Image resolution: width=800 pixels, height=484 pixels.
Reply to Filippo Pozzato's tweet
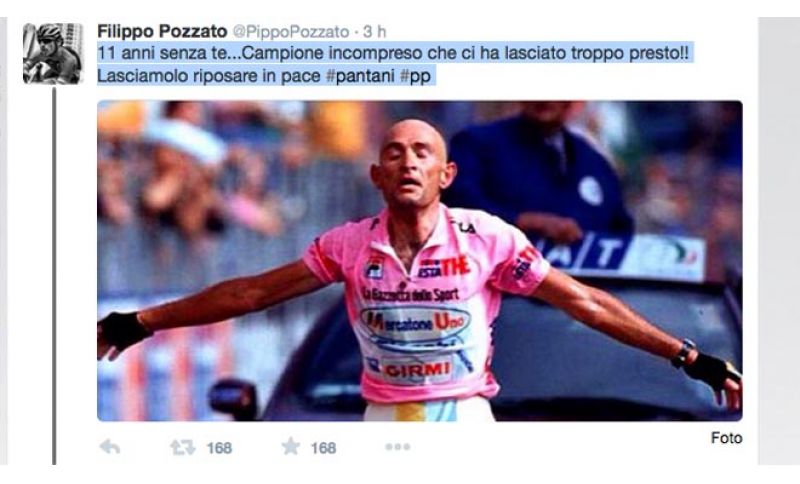pos(110,447)
